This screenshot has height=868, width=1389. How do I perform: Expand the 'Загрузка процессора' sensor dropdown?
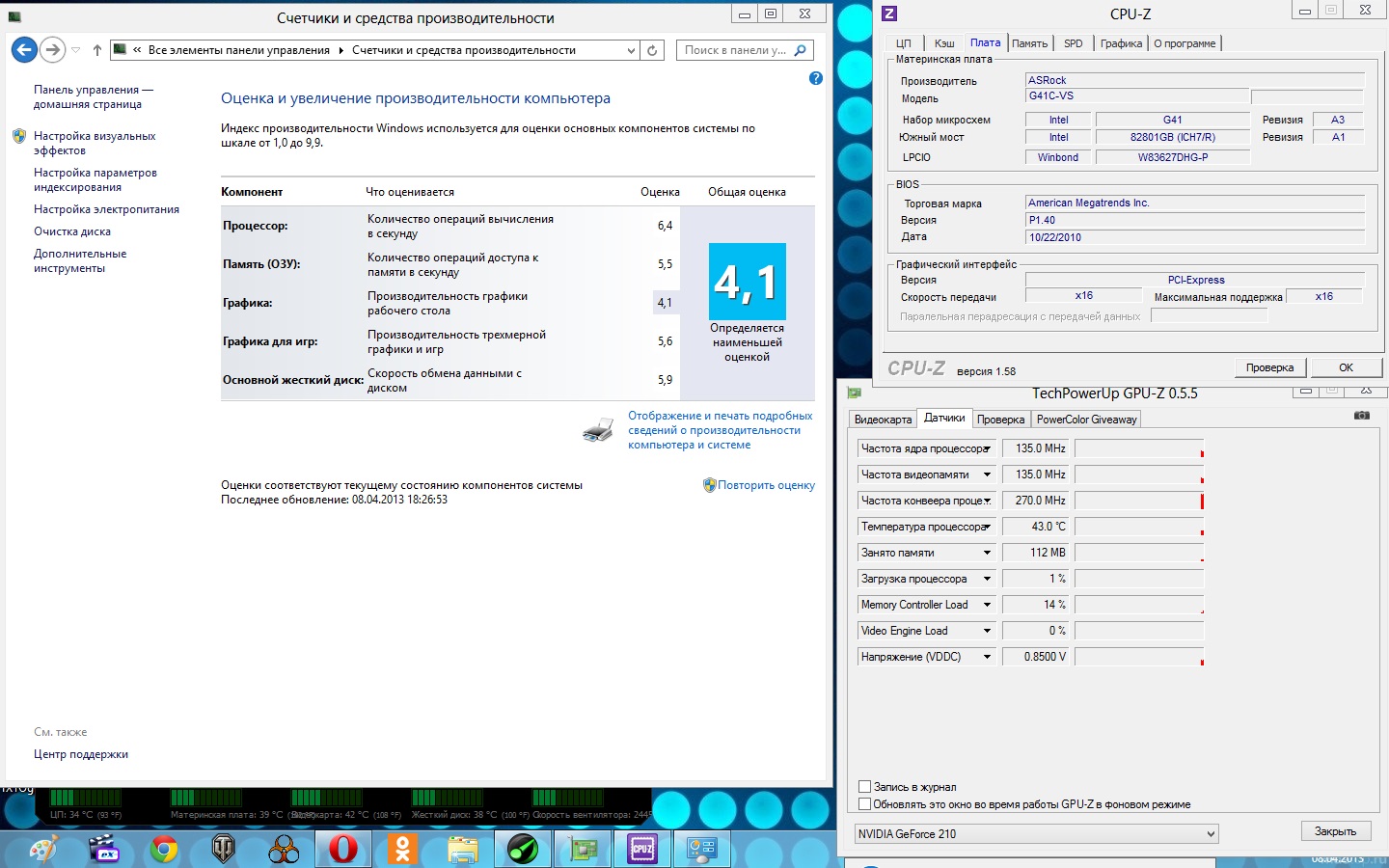coord(987,579)
